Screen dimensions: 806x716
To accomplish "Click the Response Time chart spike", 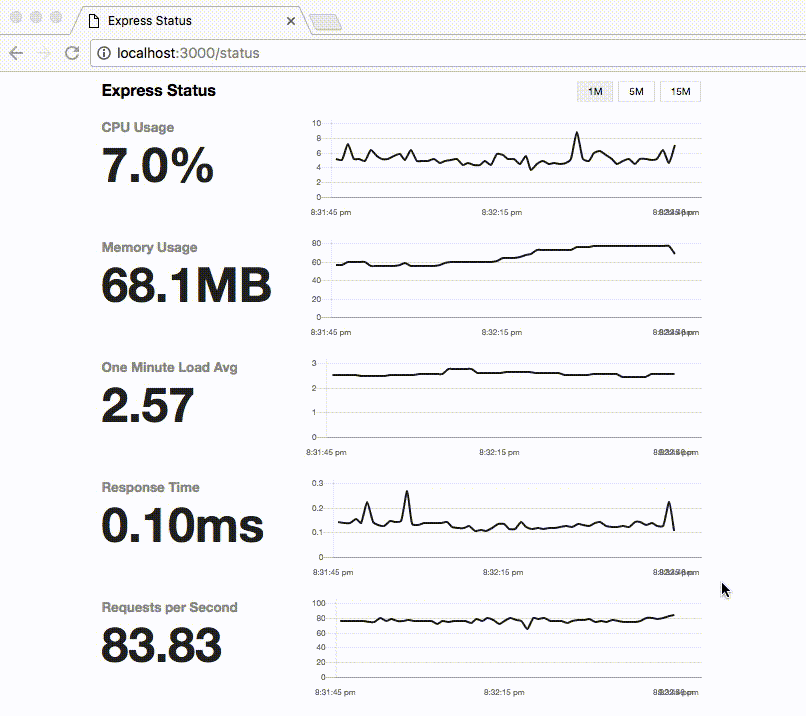I will [x=406, y=493].
